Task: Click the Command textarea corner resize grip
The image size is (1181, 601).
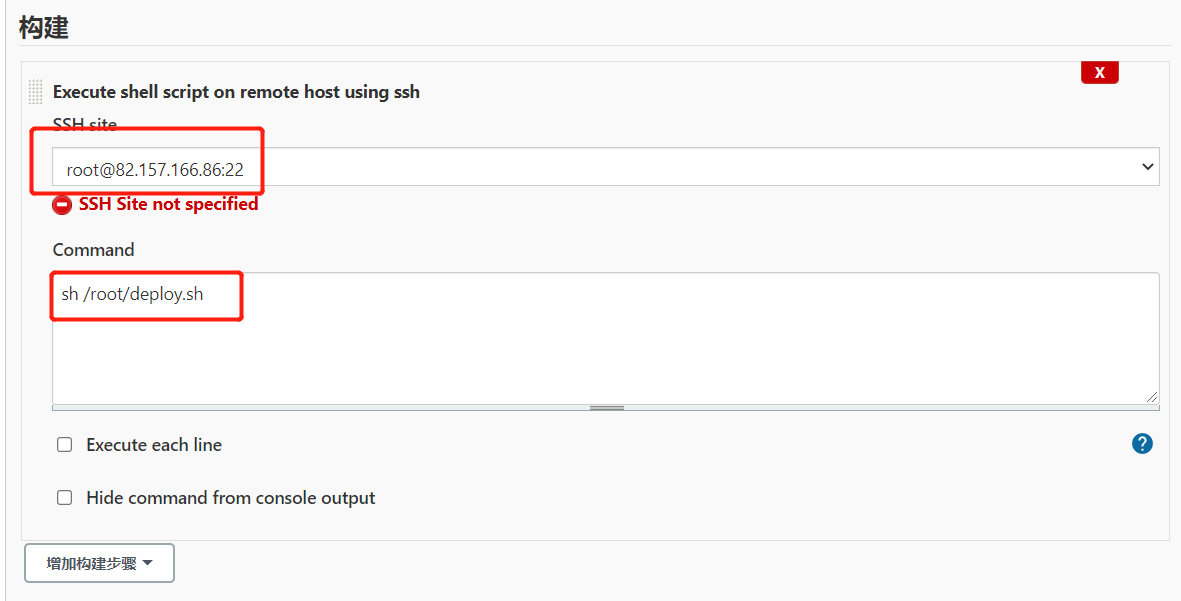Action: point(1152,397)
